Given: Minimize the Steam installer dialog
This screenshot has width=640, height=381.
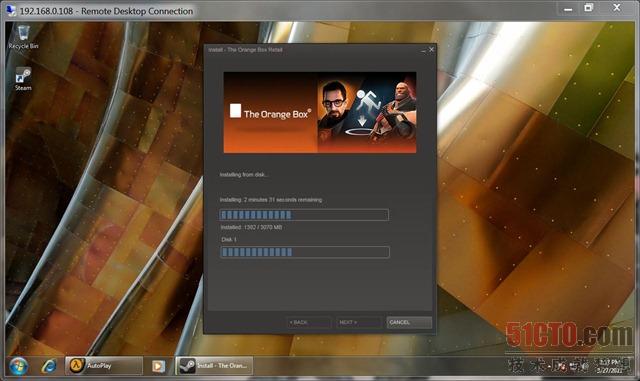Looking at the screenshot, I should 423,50.
